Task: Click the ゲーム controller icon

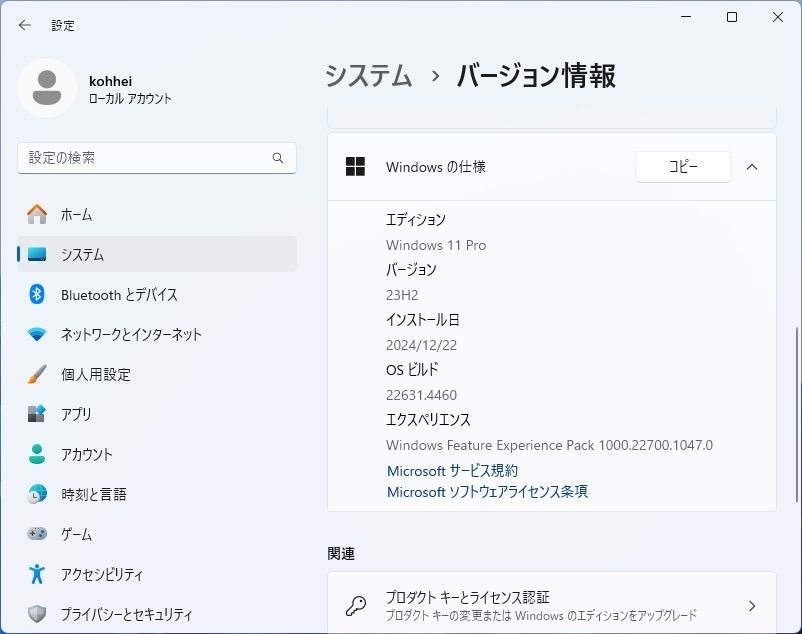Action: [37, 534]
